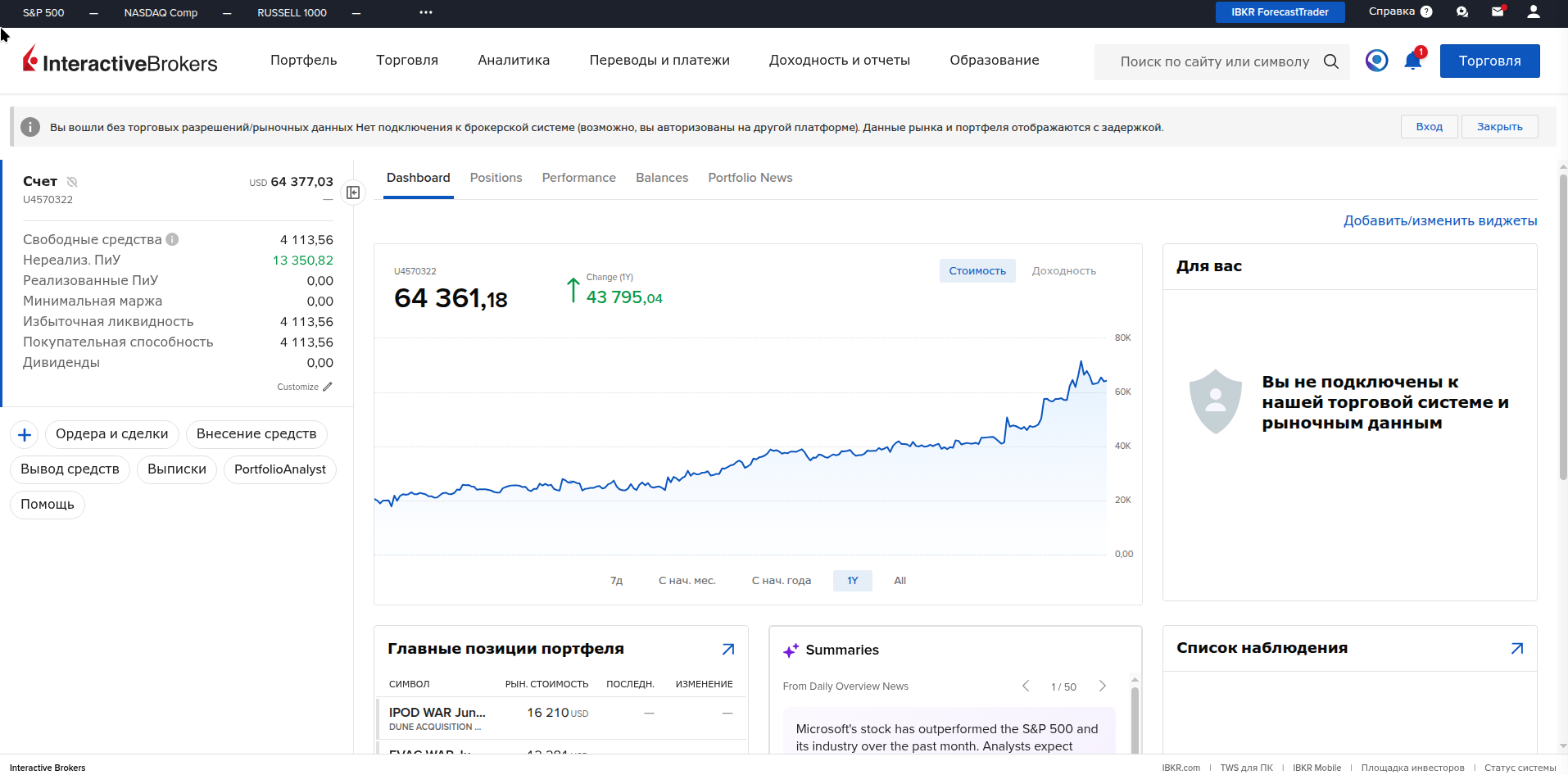Viewport: 1568px width, 775px height.
Task: Open Статус системы footer link
Action: click(x=1520, y=768)
